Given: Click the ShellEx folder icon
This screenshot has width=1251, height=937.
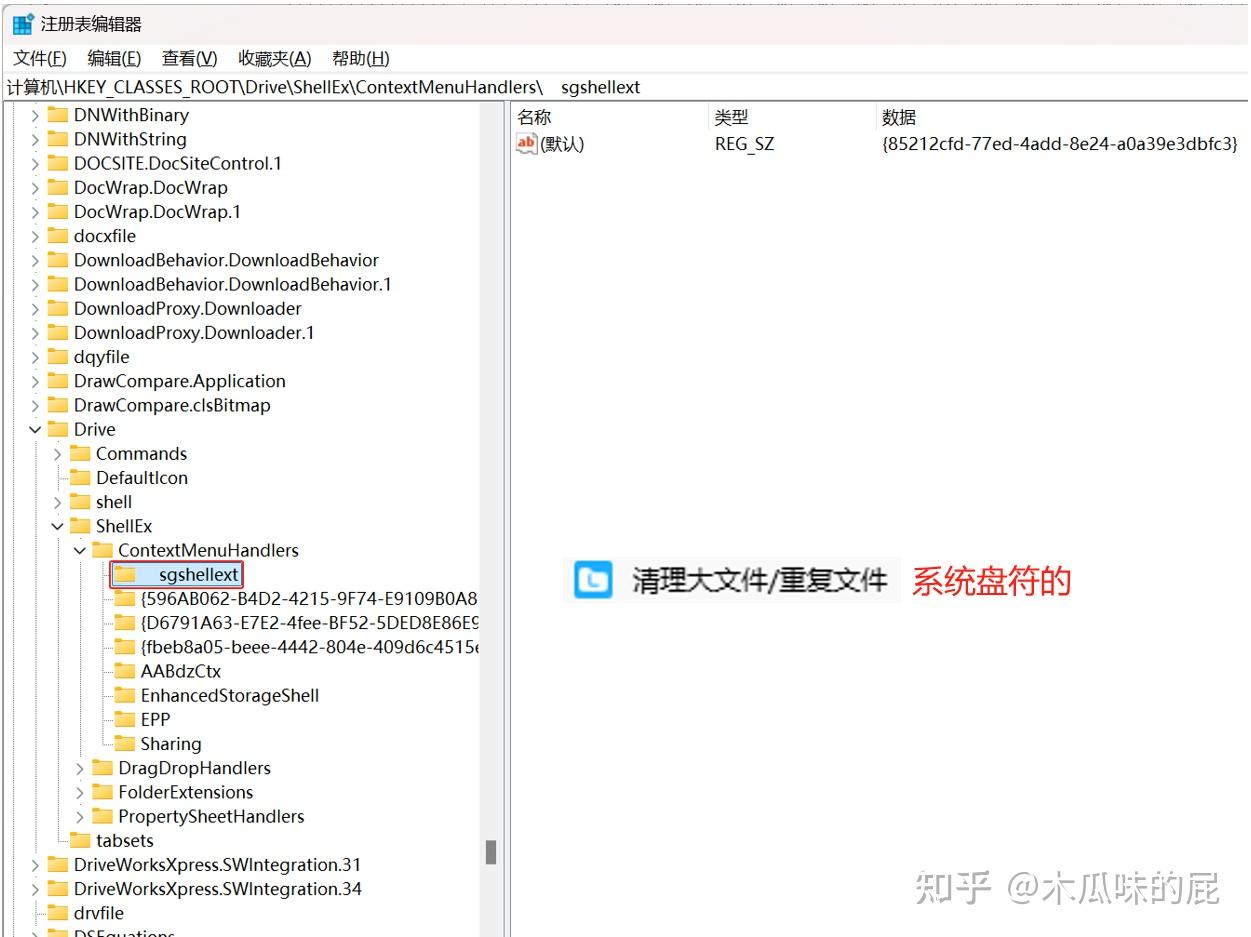Looking at the screenshot, I should (80, 526).
